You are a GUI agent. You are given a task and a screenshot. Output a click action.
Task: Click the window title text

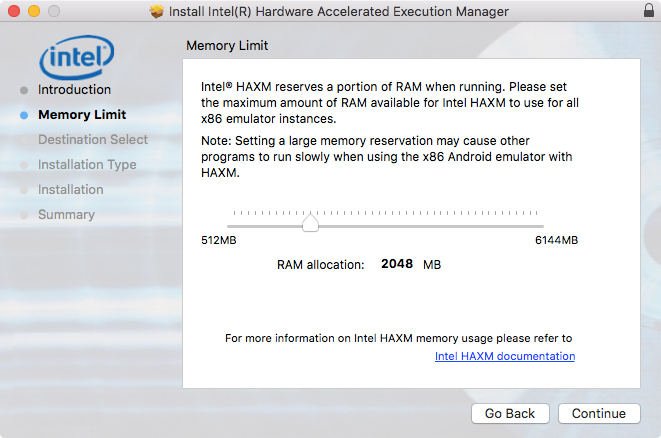(339, 11)
